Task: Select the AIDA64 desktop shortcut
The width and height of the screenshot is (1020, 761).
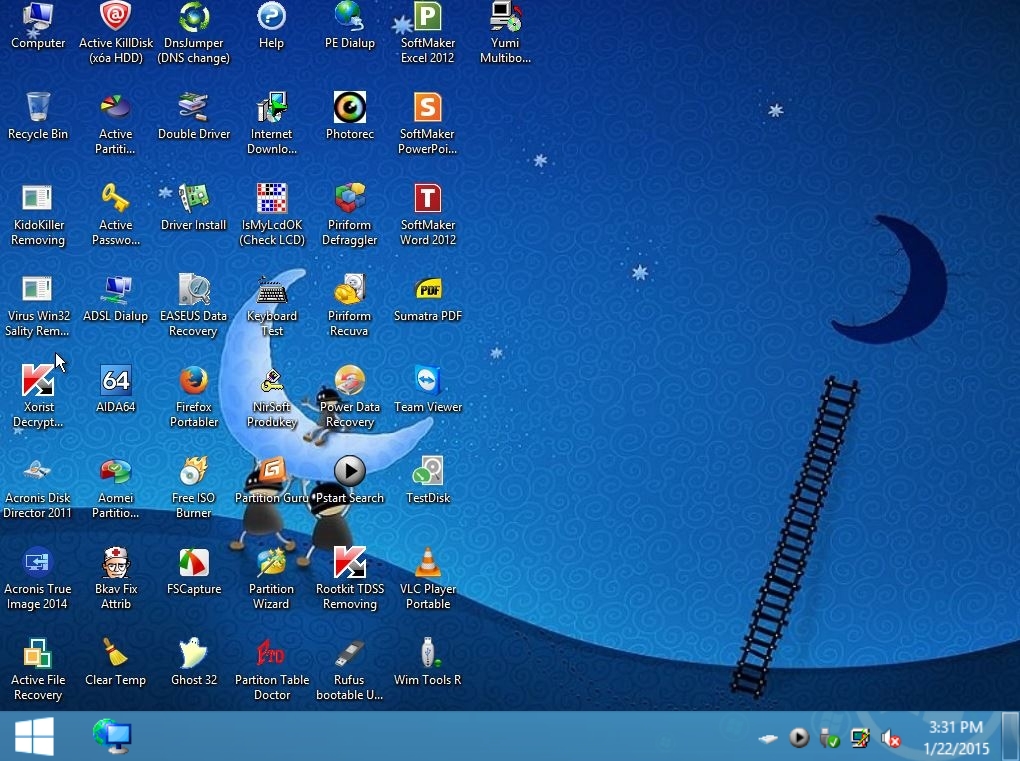Action: tap(116, 381)
